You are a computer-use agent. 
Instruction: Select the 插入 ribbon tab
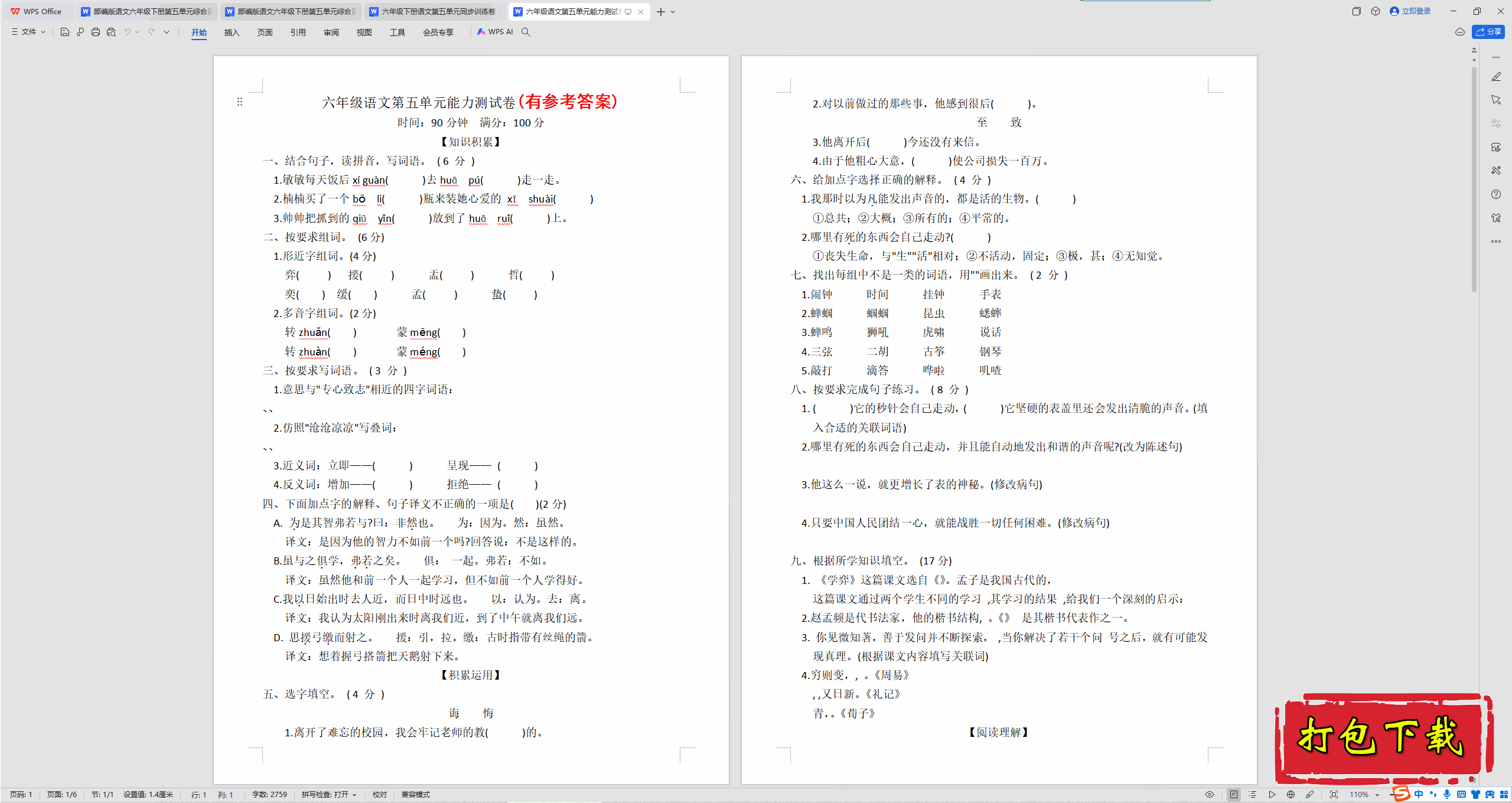[x=232, y=32]
